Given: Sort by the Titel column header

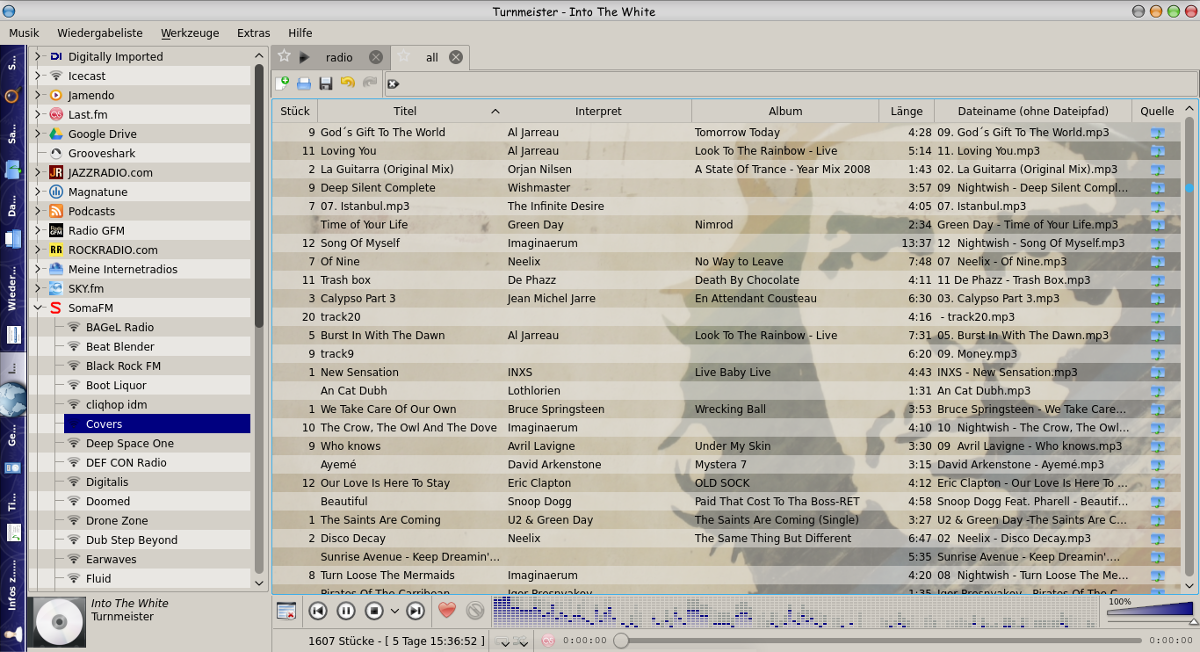Looking at the screenshot, I should [x=411, y=111].
